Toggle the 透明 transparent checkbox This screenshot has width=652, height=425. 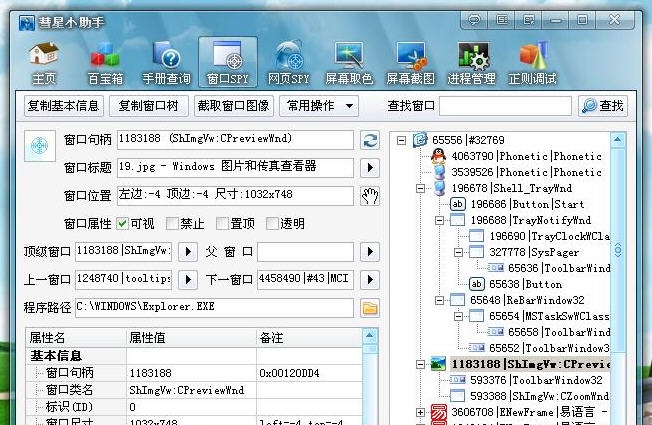(272, 224)
